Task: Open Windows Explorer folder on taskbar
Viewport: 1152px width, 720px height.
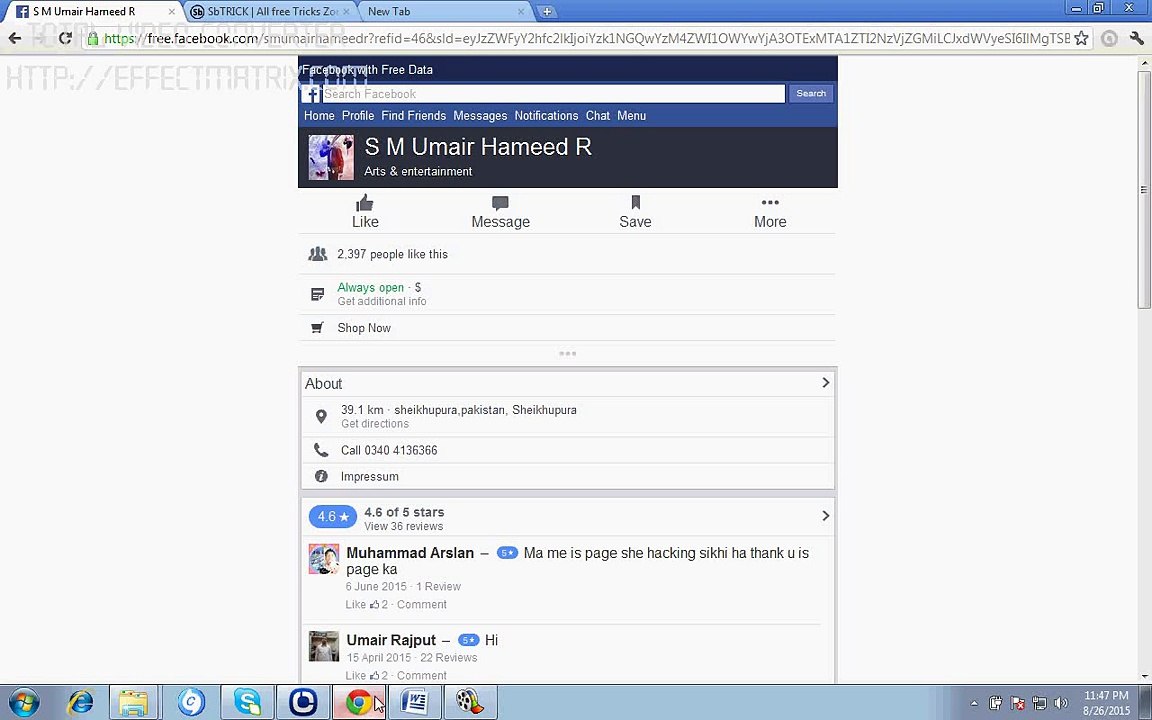Action: click(x=134, y=703)
